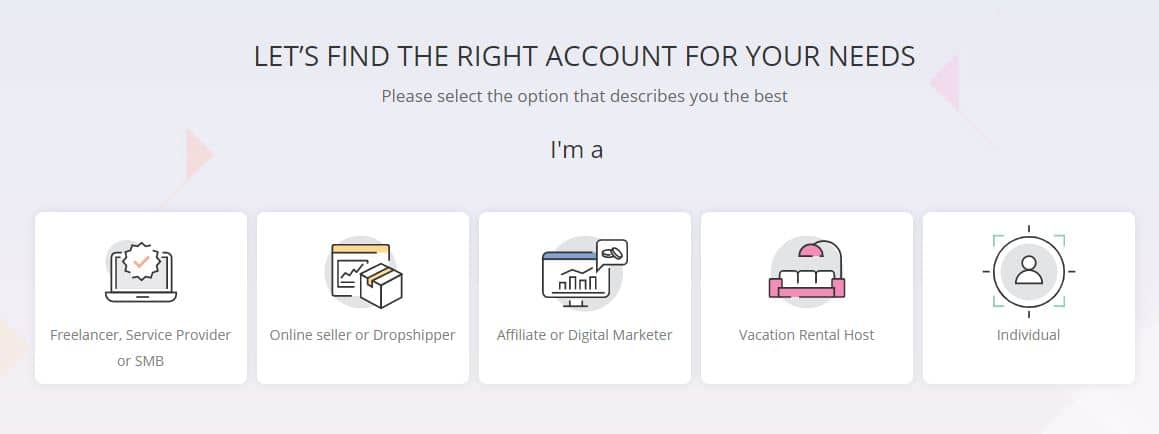Viewport: 1159px width, 434px height.
Task: Choose the "Online seller or Dropshipper" label
Action: pos(363,335)
